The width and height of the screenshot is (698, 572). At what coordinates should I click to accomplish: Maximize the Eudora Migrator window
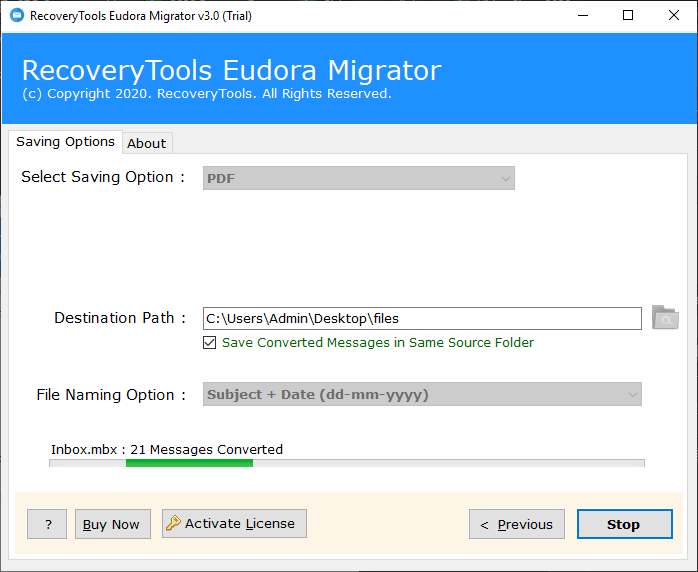628,16
